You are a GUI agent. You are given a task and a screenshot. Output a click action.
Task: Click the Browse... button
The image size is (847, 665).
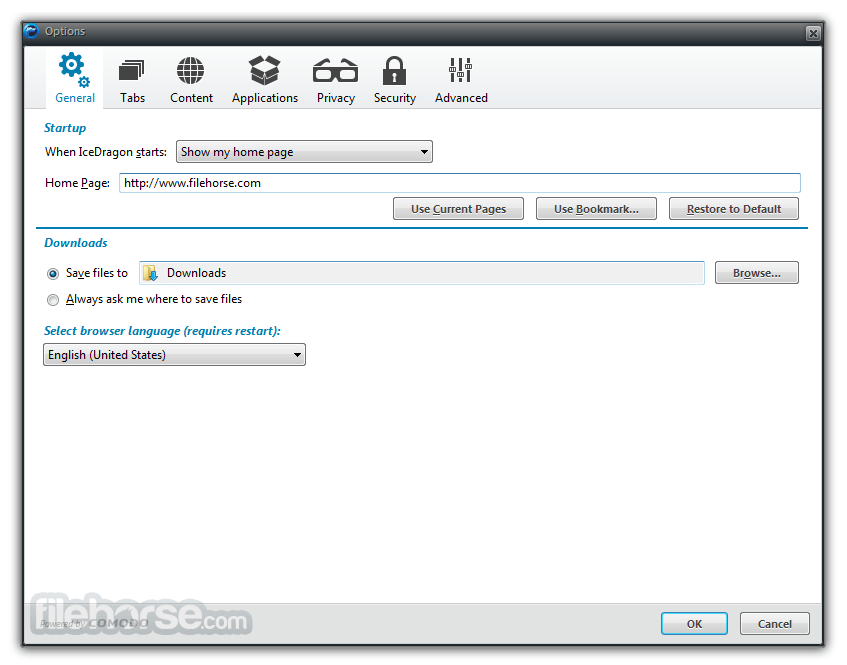[x=756, y=273]
